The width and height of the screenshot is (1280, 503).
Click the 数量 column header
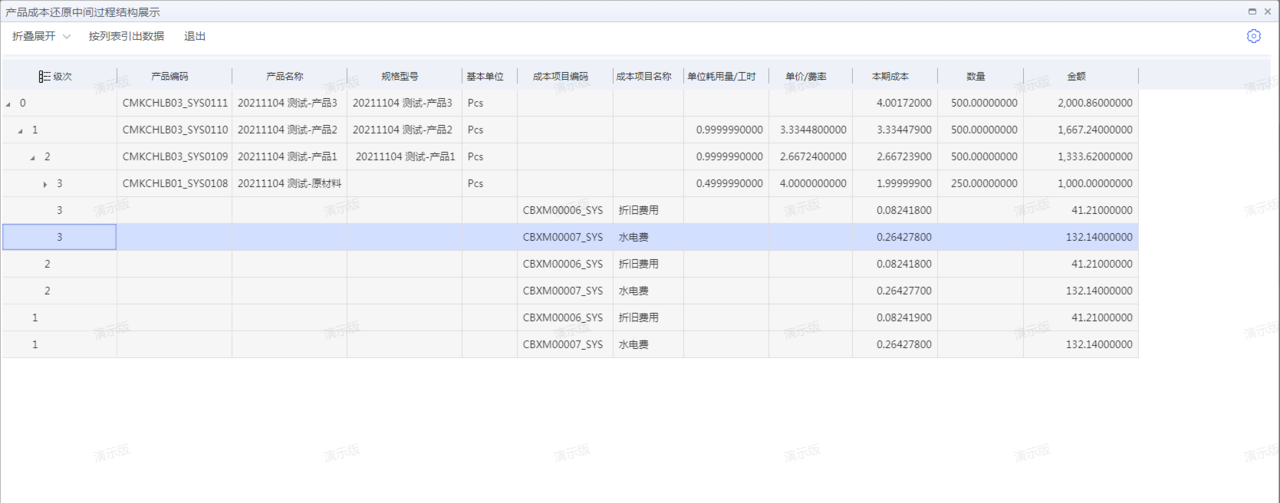(x=976, y=76)
